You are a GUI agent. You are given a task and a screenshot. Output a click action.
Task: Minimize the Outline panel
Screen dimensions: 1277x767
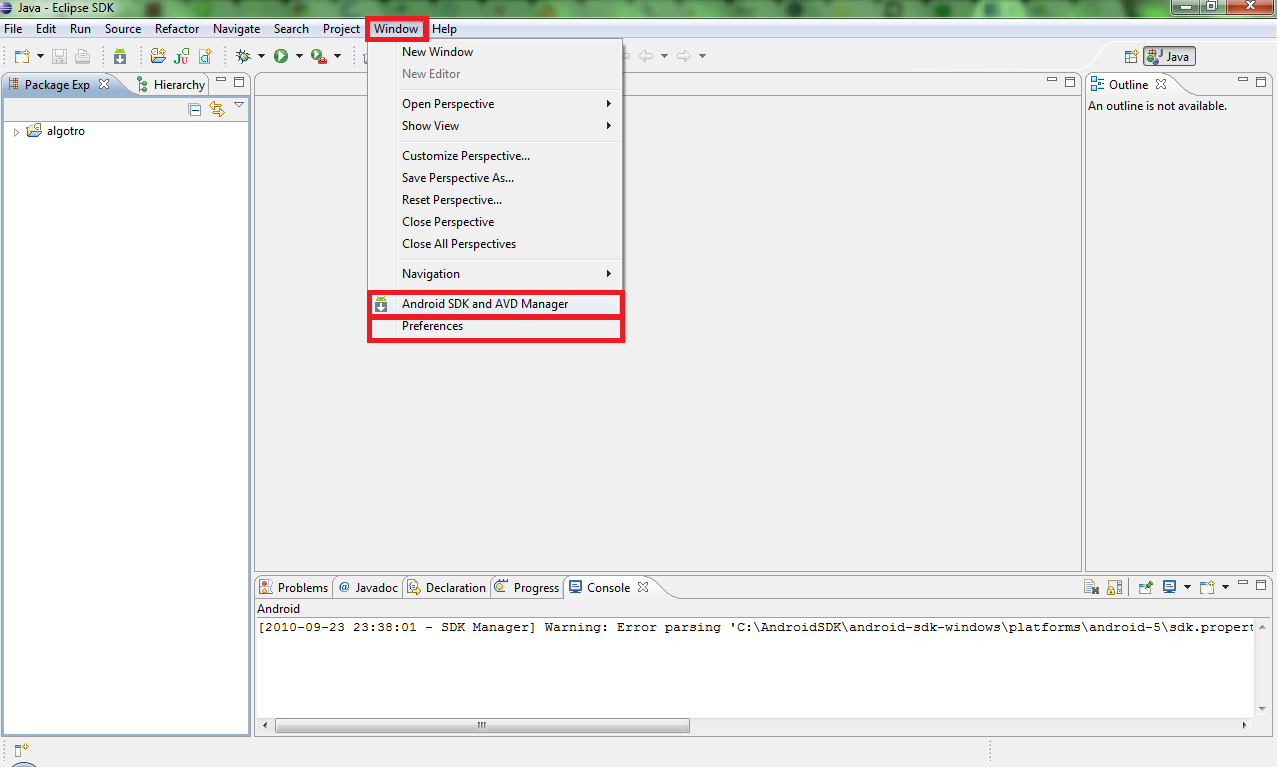[x=1243, y=81]
